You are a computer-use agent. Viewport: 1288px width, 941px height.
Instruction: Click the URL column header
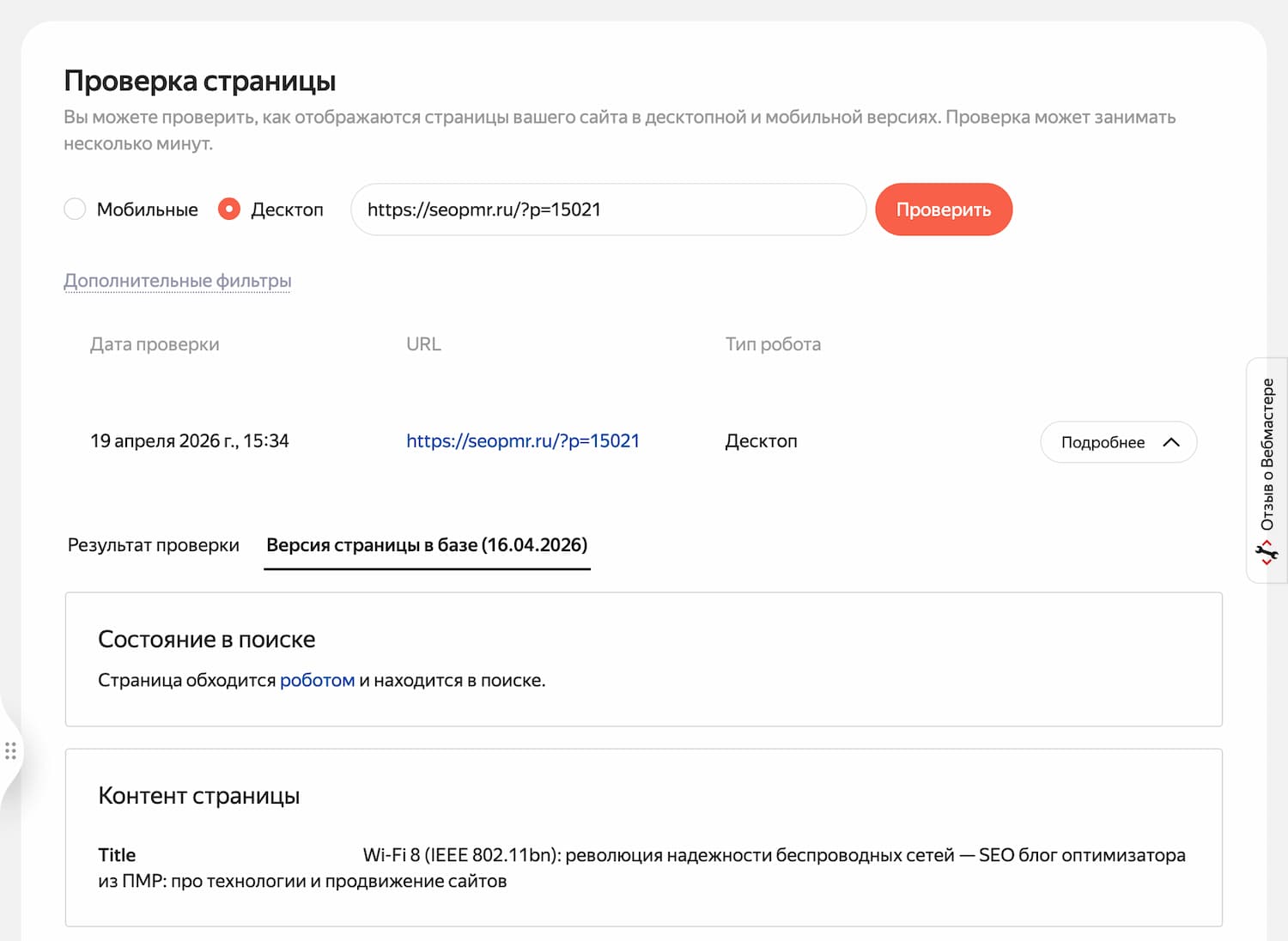[x=423, y=344]
